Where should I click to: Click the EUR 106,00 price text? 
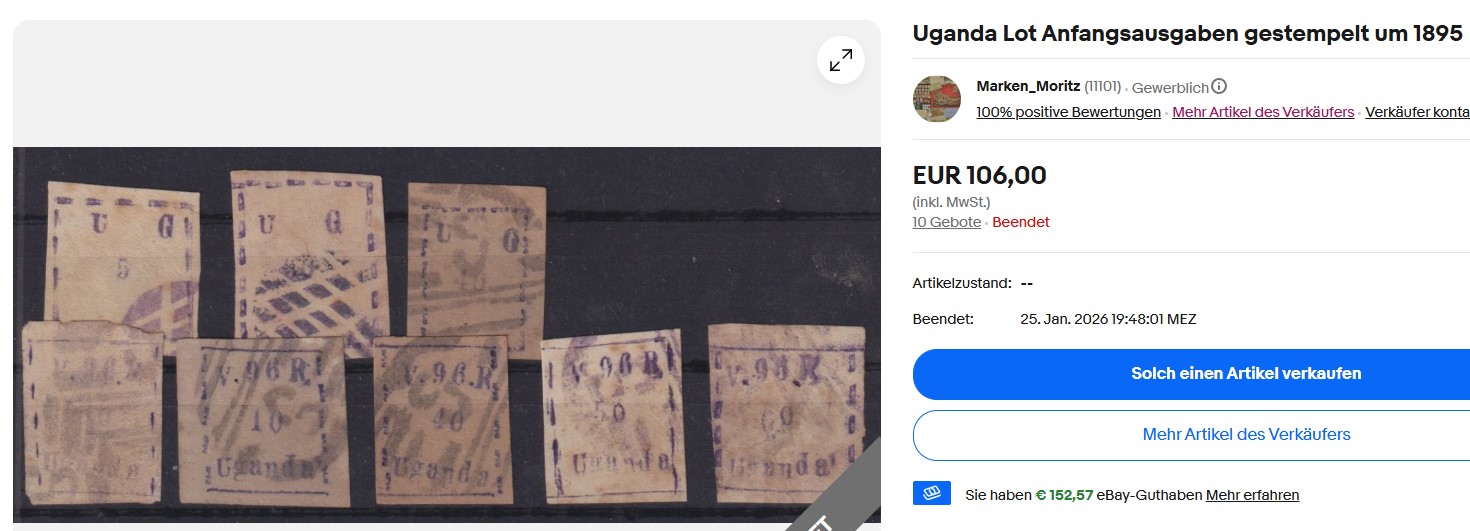click(979, 176)
